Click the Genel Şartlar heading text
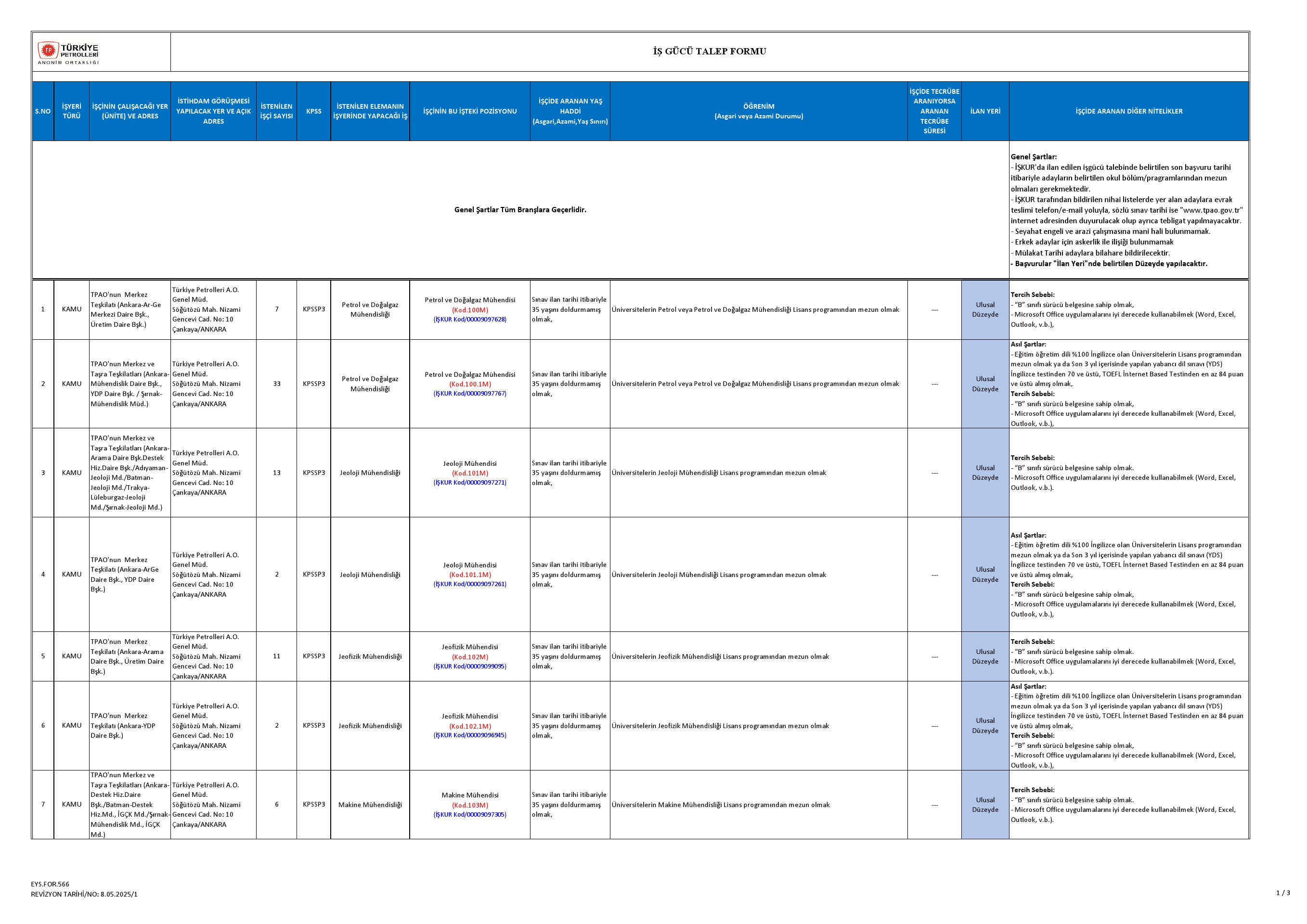This screenshot has width=1307, height=924. click(1033, 157)
